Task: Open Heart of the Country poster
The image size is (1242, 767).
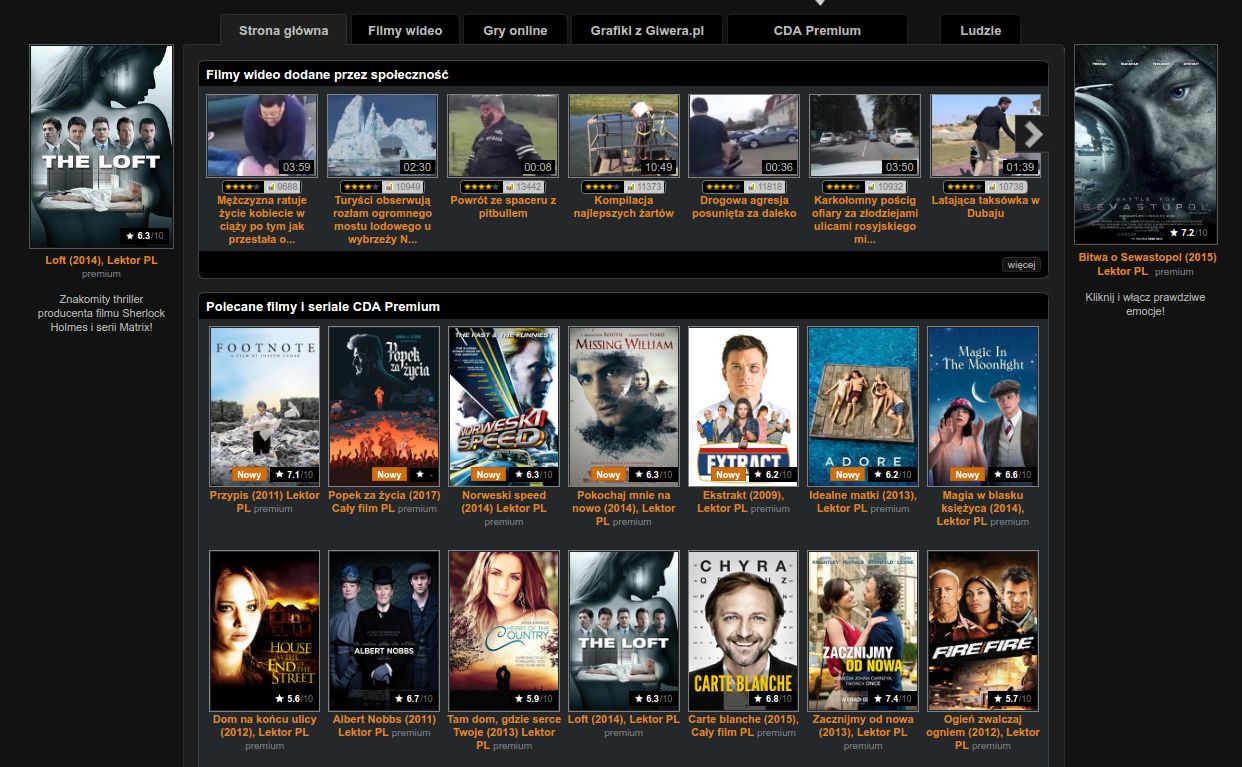Action: [504, 630]
